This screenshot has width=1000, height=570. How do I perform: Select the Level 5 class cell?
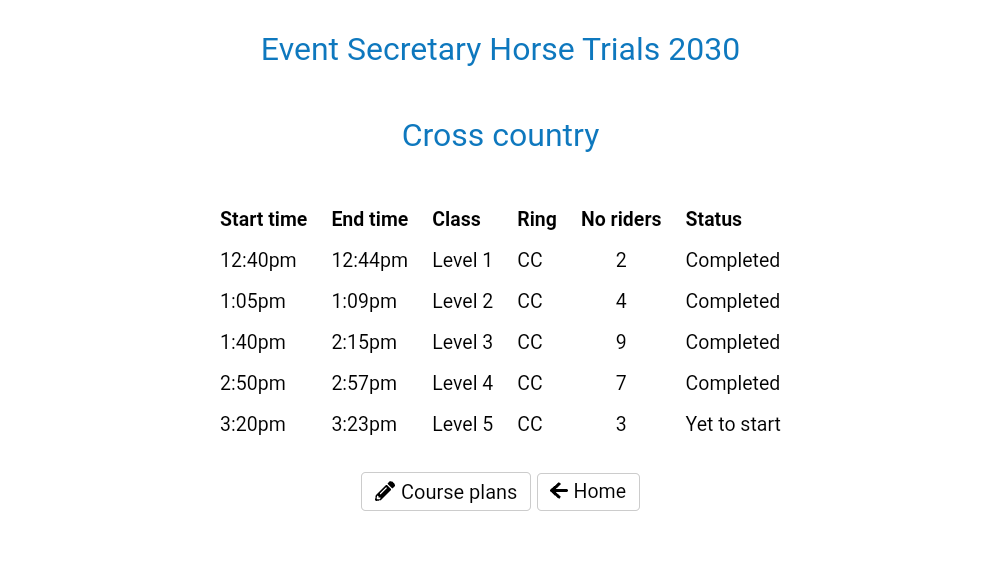click(462, 424)
